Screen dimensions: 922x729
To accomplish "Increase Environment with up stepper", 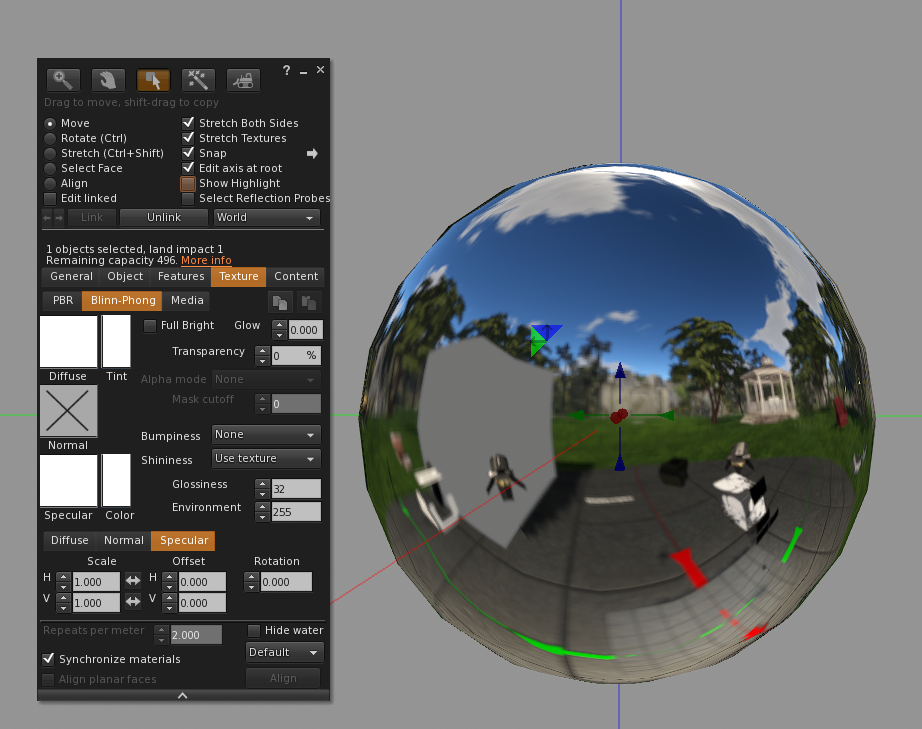I will point(262,507).
